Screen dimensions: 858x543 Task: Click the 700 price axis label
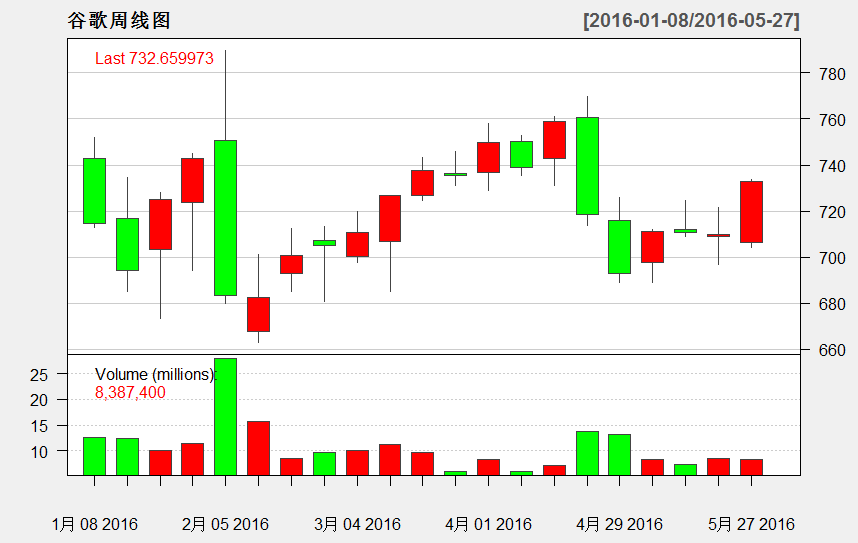[x=832, y=258]
